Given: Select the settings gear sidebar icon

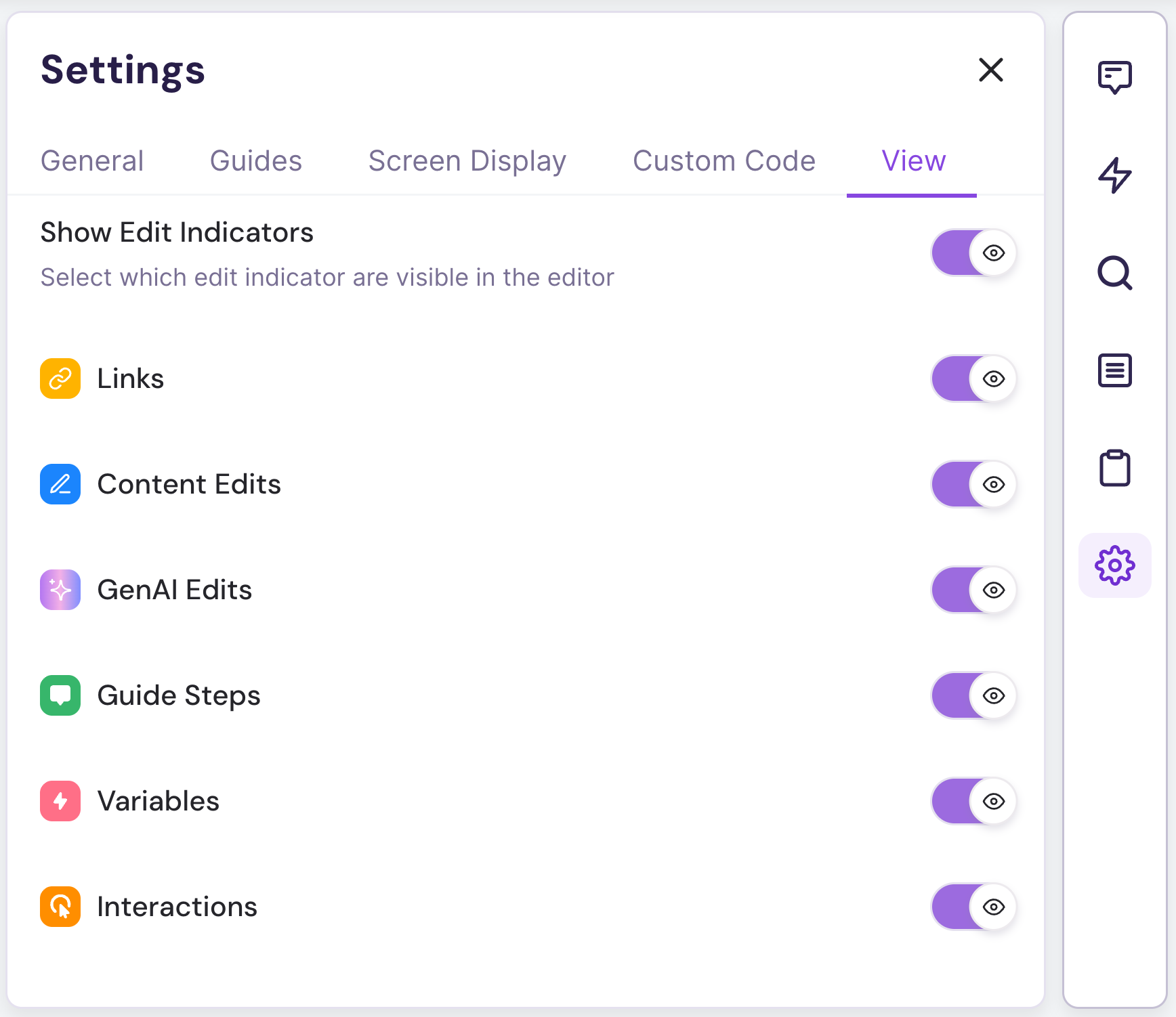Looking at the screenshot, I should [1114, 565].
